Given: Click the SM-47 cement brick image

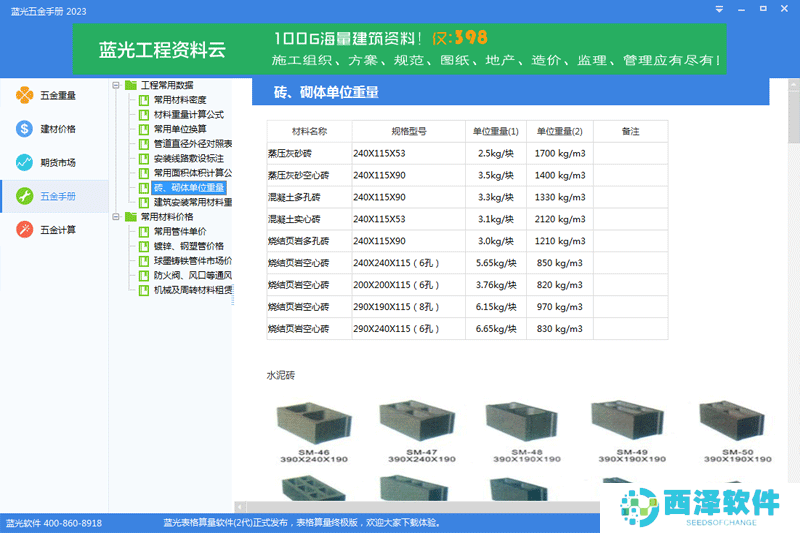Looking at the screenshot, I should (x=417, y=420).
